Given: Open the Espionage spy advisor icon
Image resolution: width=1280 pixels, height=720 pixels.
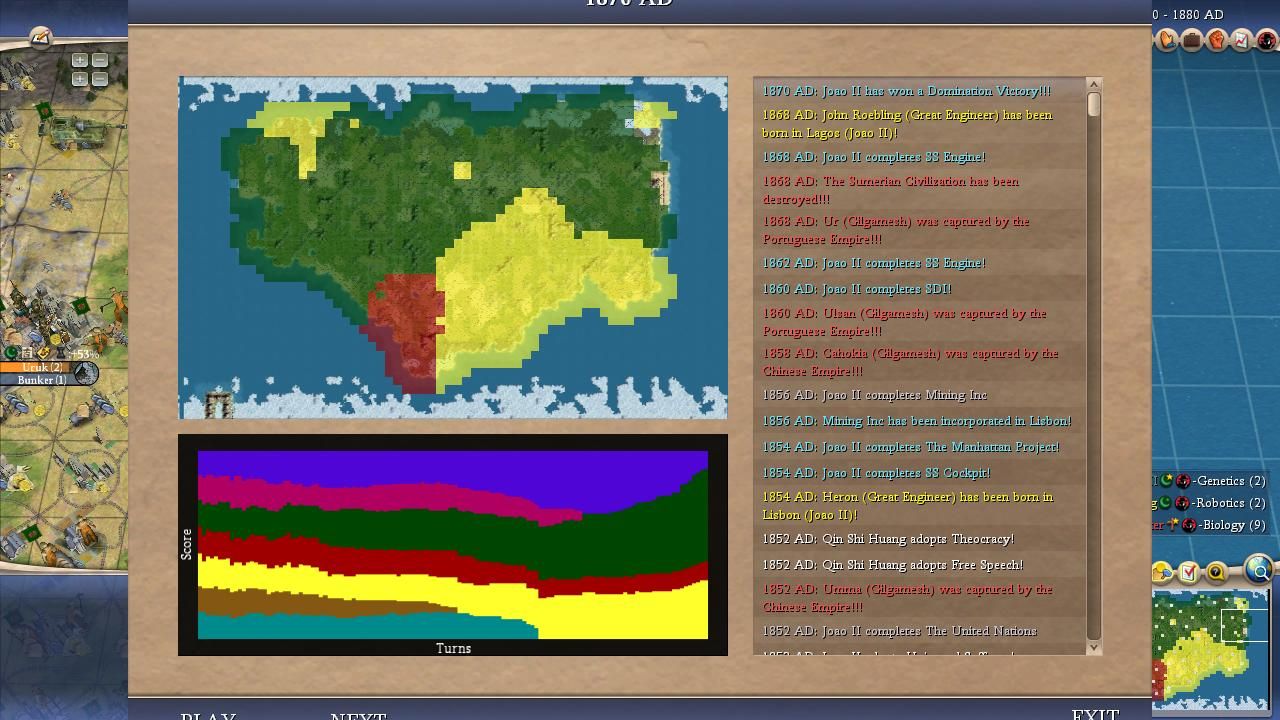Looking at the screenshot, I should (1266, 40).
